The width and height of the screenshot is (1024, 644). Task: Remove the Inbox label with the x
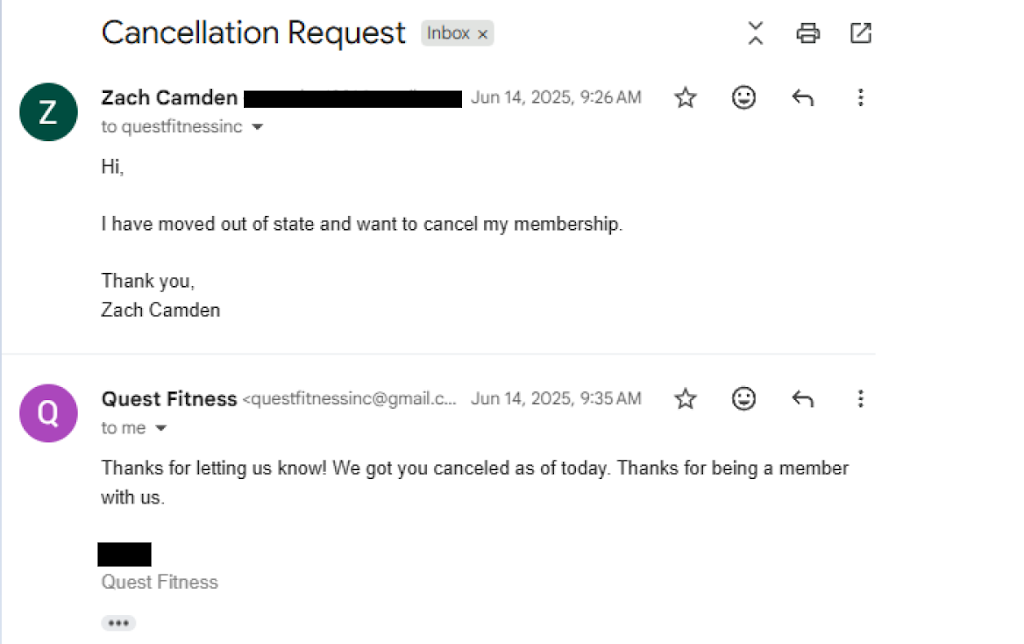point(483,34)
